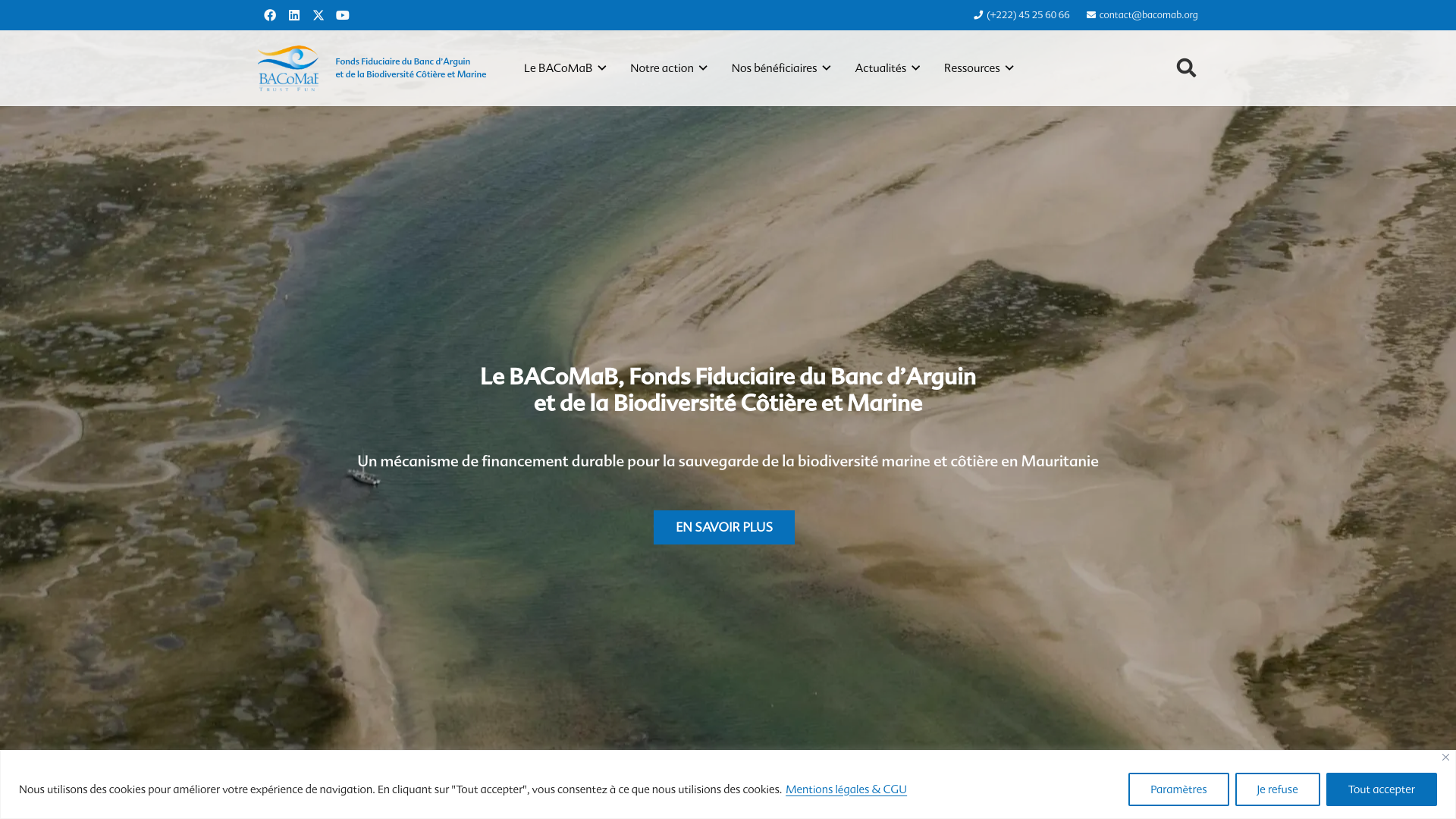Open the Facebook social icon

pos(270,15)
